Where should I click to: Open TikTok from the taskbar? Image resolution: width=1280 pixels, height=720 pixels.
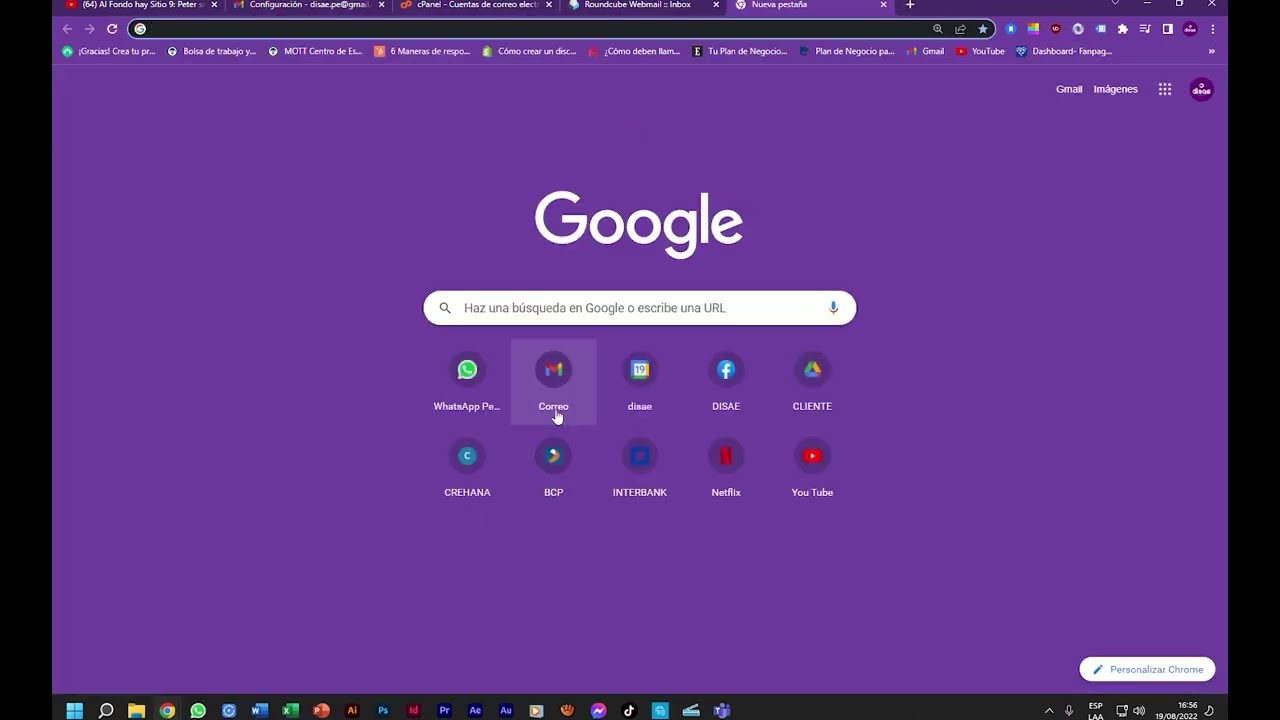pyautogui.click(x=629, y=711)
